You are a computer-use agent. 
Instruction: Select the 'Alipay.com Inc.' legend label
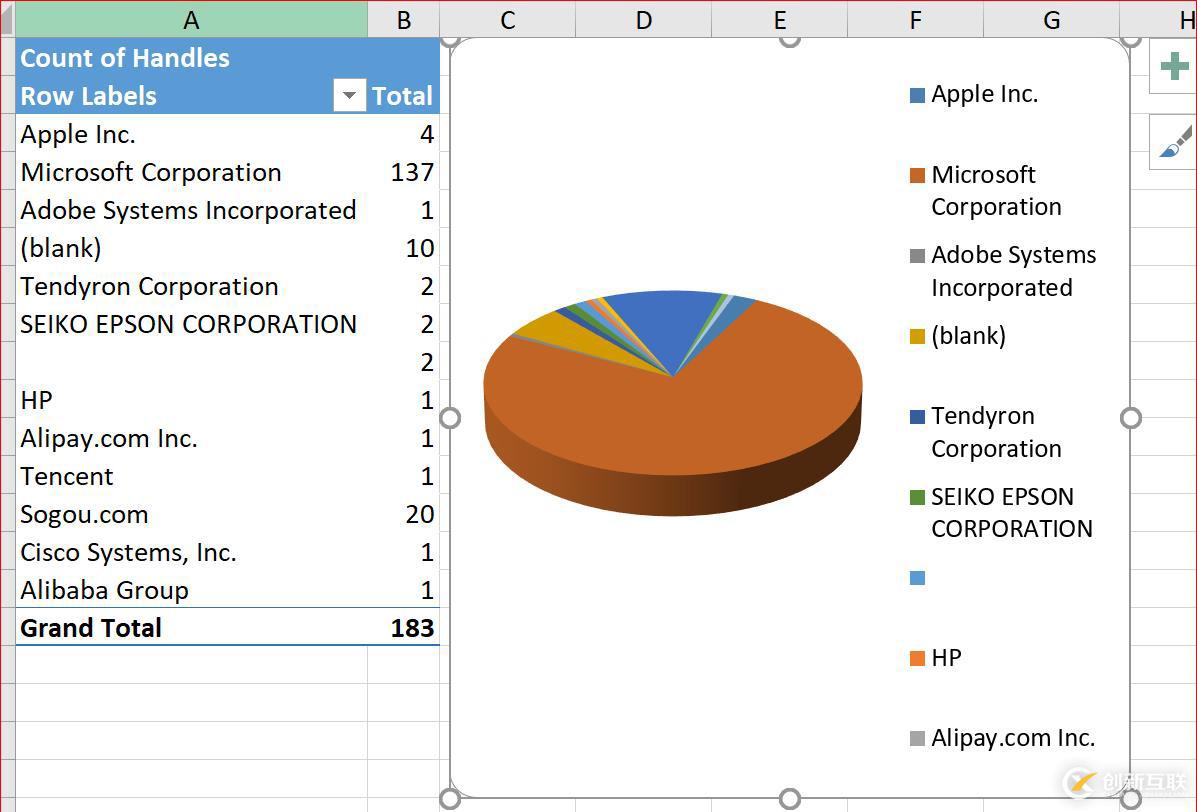pos(1014,738)
